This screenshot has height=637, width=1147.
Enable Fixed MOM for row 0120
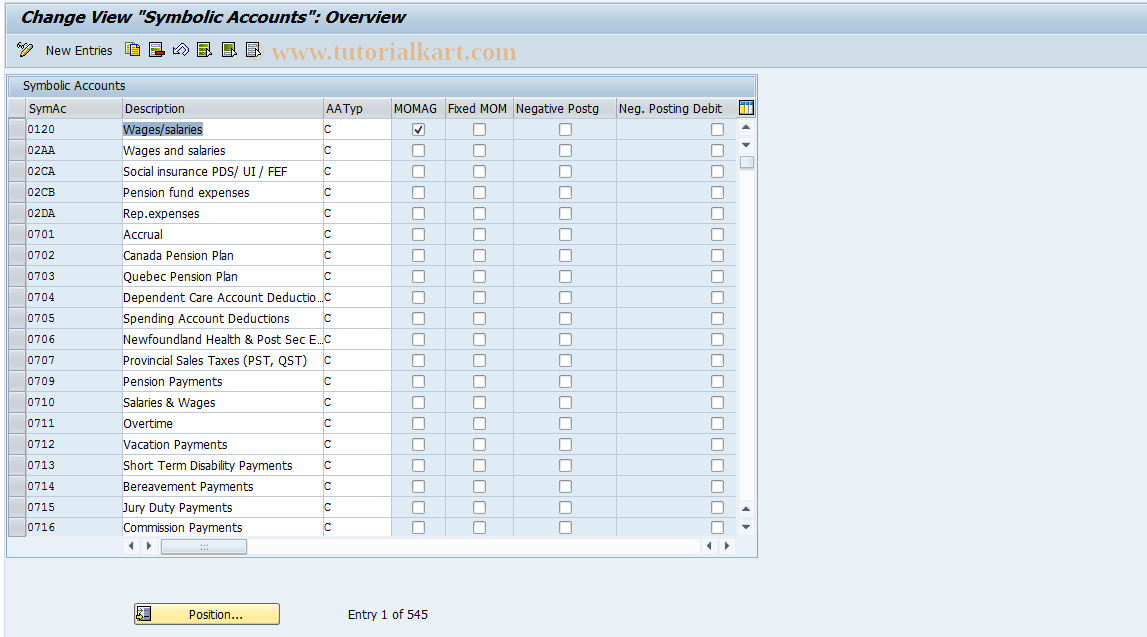point(479,129)
